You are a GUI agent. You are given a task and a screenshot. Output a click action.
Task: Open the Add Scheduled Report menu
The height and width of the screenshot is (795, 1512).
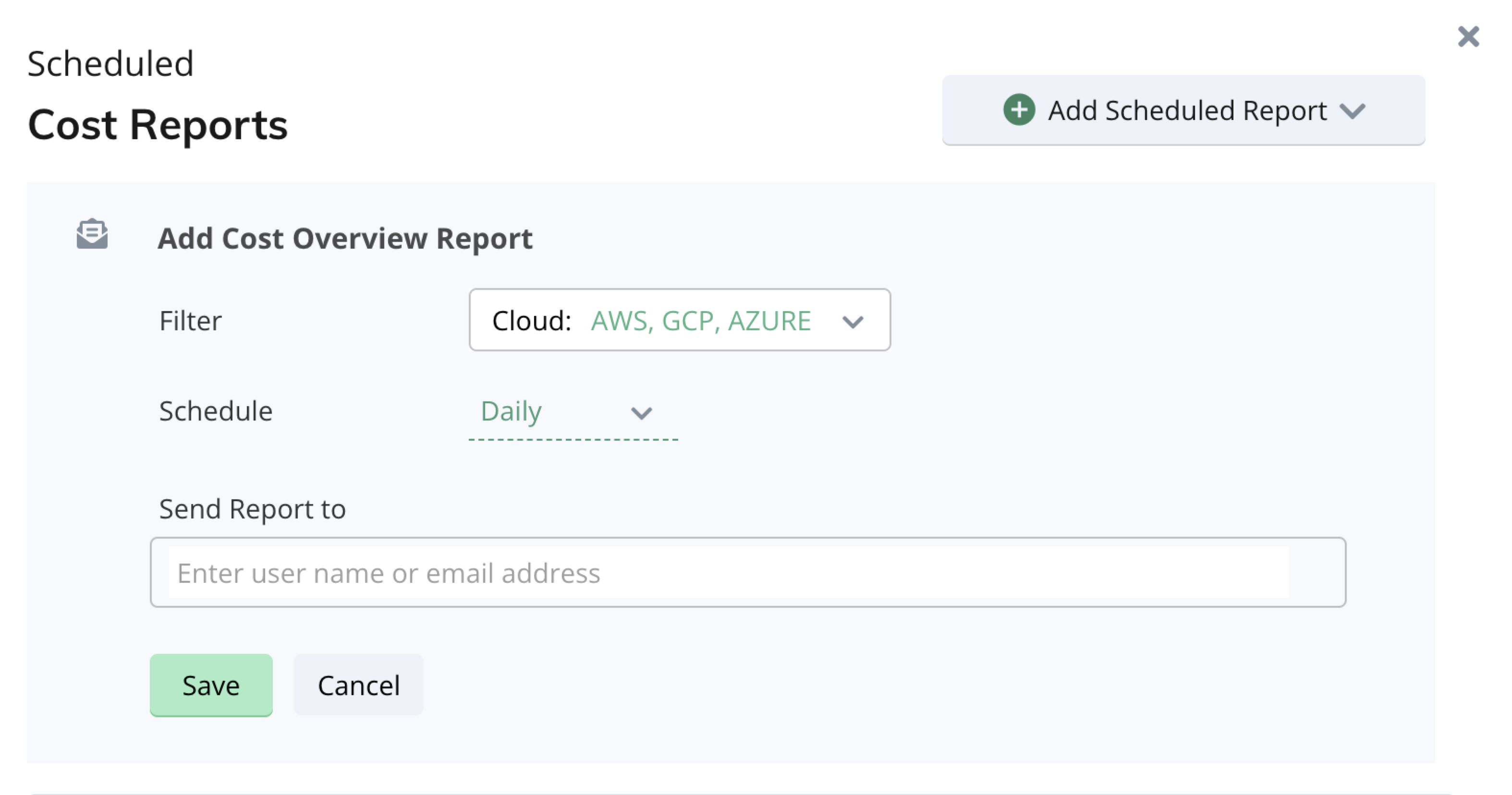point(1183,110)
